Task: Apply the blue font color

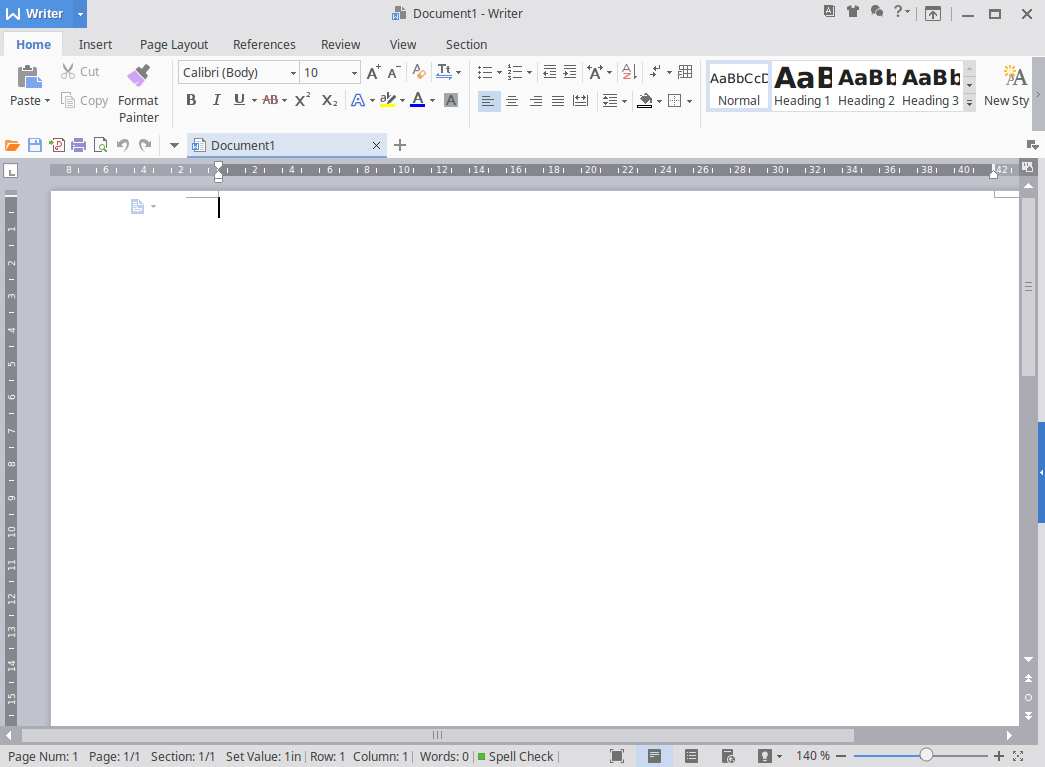Action: click(418, 100)
